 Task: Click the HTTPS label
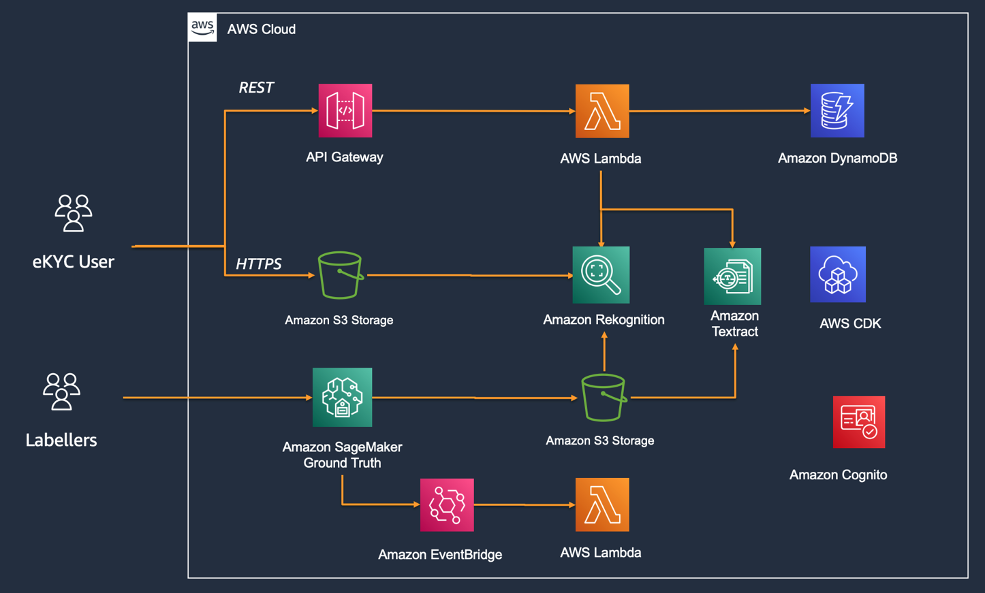(258, 264)
